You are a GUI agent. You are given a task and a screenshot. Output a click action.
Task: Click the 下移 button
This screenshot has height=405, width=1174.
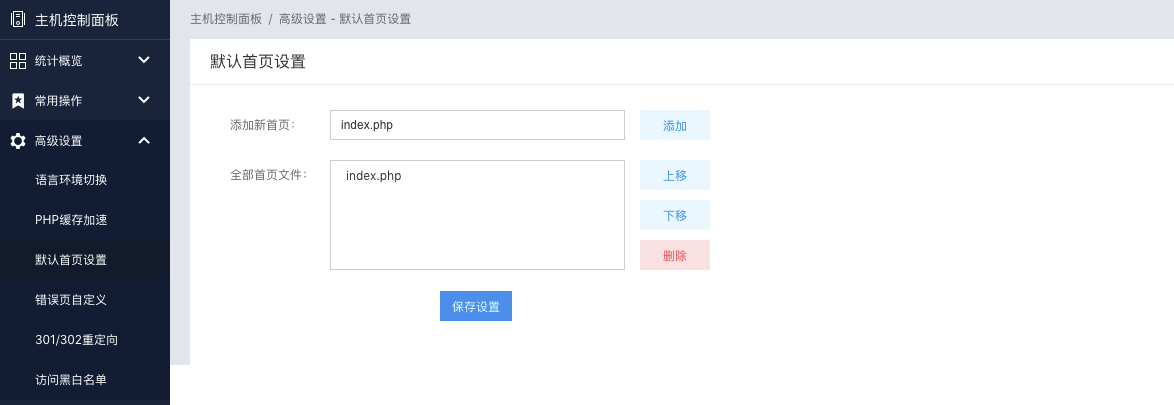point(675,215)
